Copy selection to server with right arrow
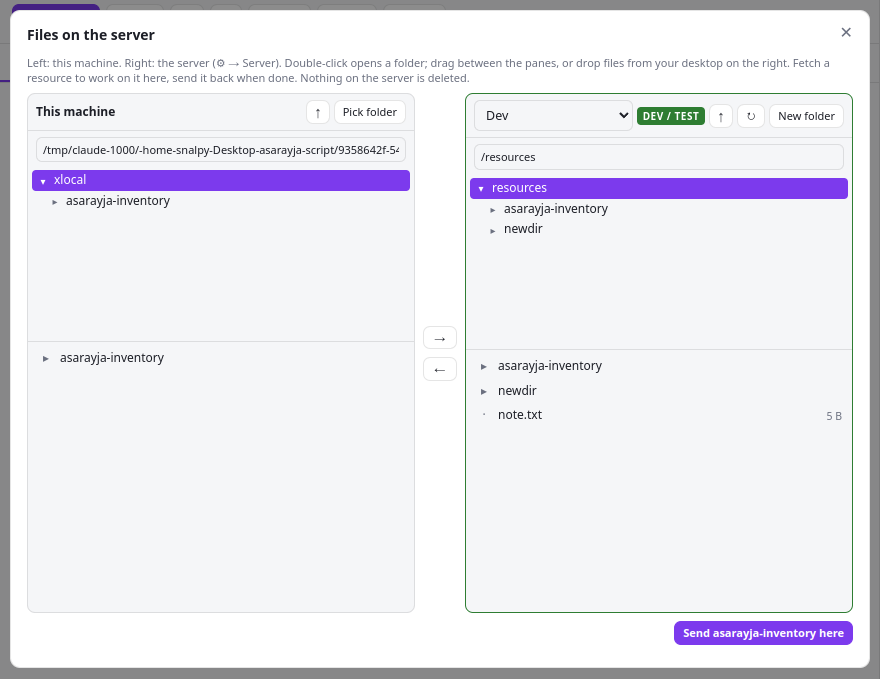880x679 pixels. 440,338
